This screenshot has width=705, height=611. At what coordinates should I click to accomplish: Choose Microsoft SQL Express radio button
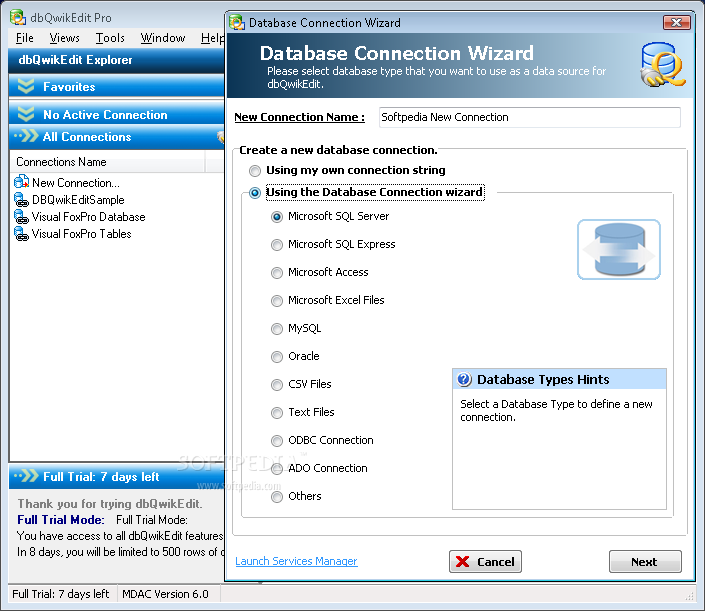pos(277,245)
